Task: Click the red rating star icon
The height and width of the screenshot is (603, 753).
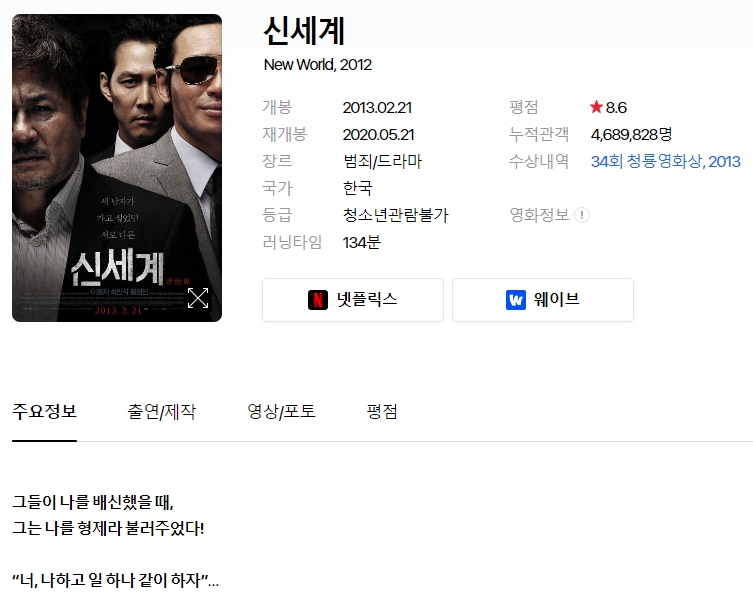Action: pyautogui.click(x=596, y=107)
